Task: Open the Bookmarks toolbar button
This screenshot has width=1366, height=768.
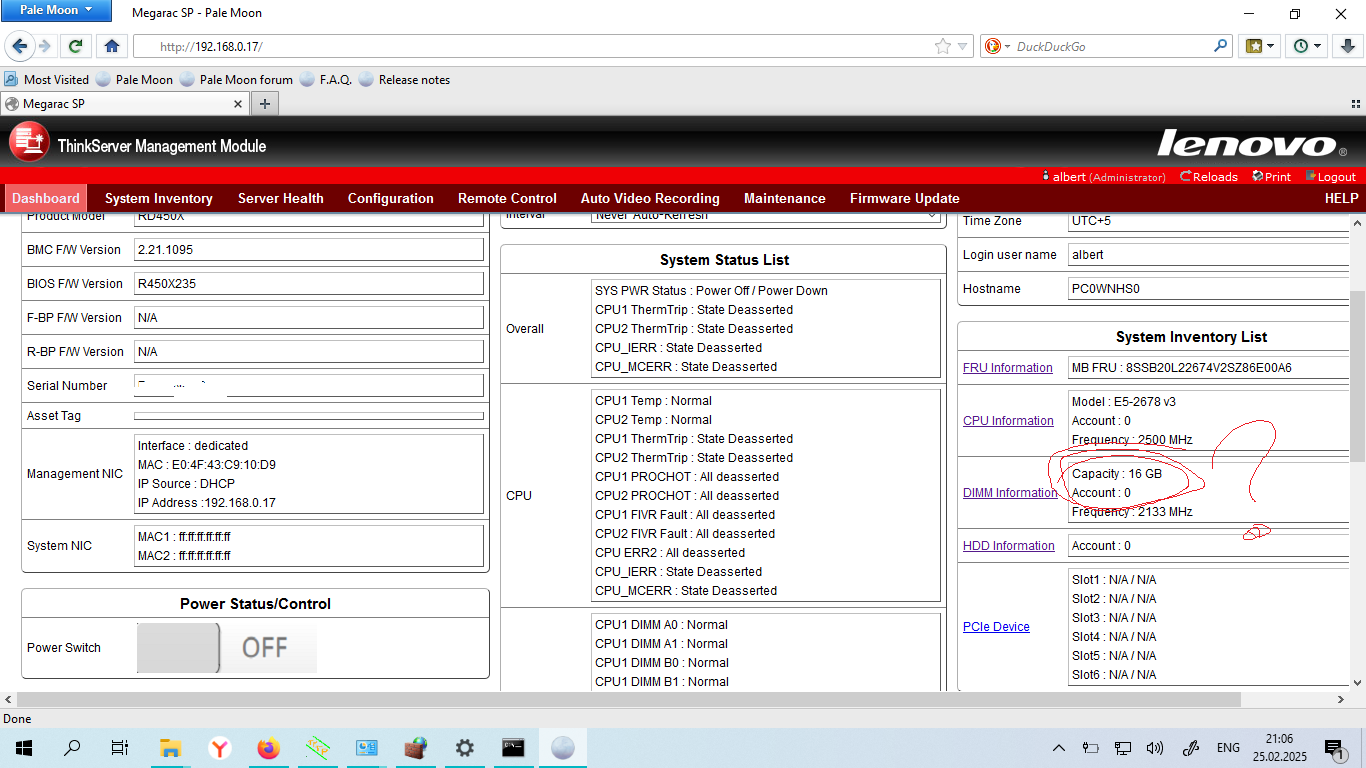Action: (1259, 46)
